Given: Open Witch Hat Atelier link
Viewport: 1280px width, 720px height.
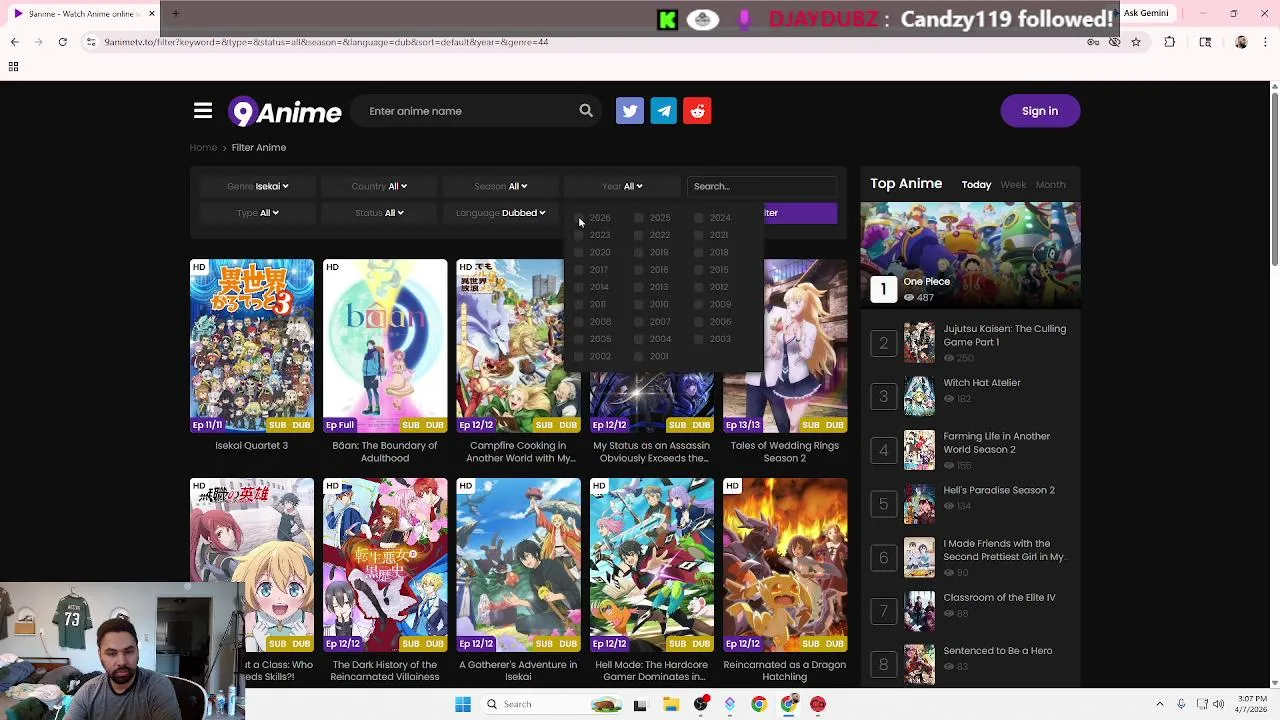Looking at the screenshot, I should click(982, 383).
